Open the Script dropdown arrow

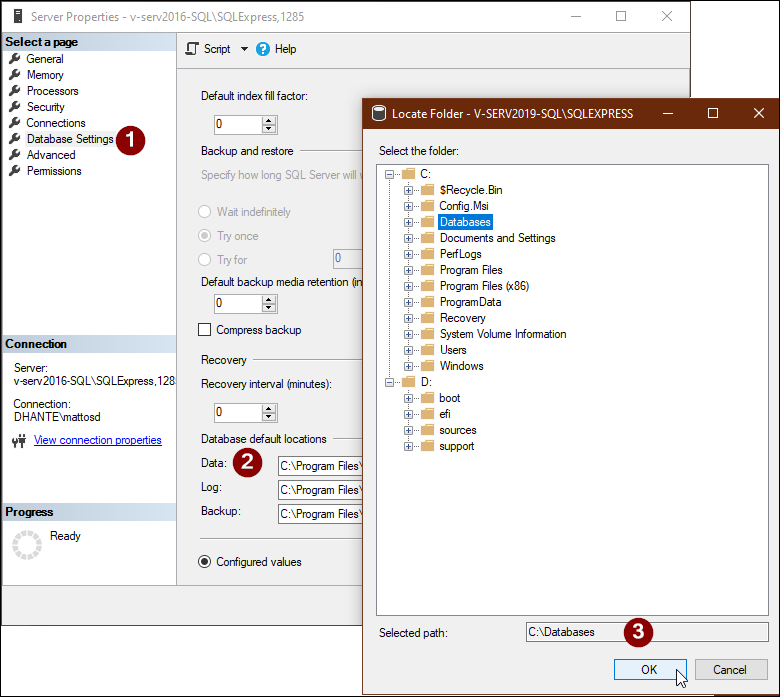coord(244,49)
